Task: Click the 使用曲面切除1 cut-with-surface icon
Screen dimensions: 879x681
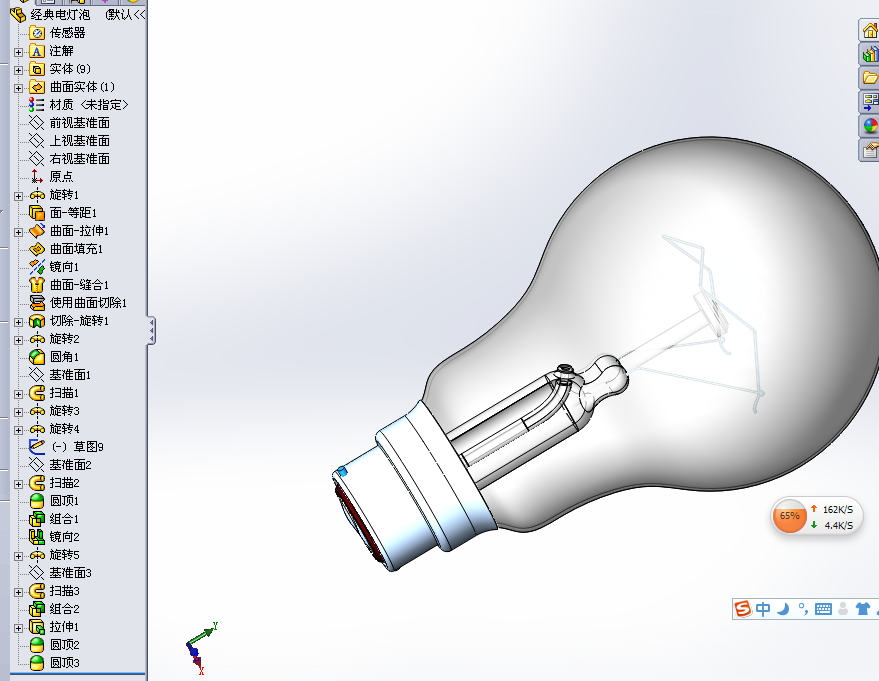Action: coord(37,303)
